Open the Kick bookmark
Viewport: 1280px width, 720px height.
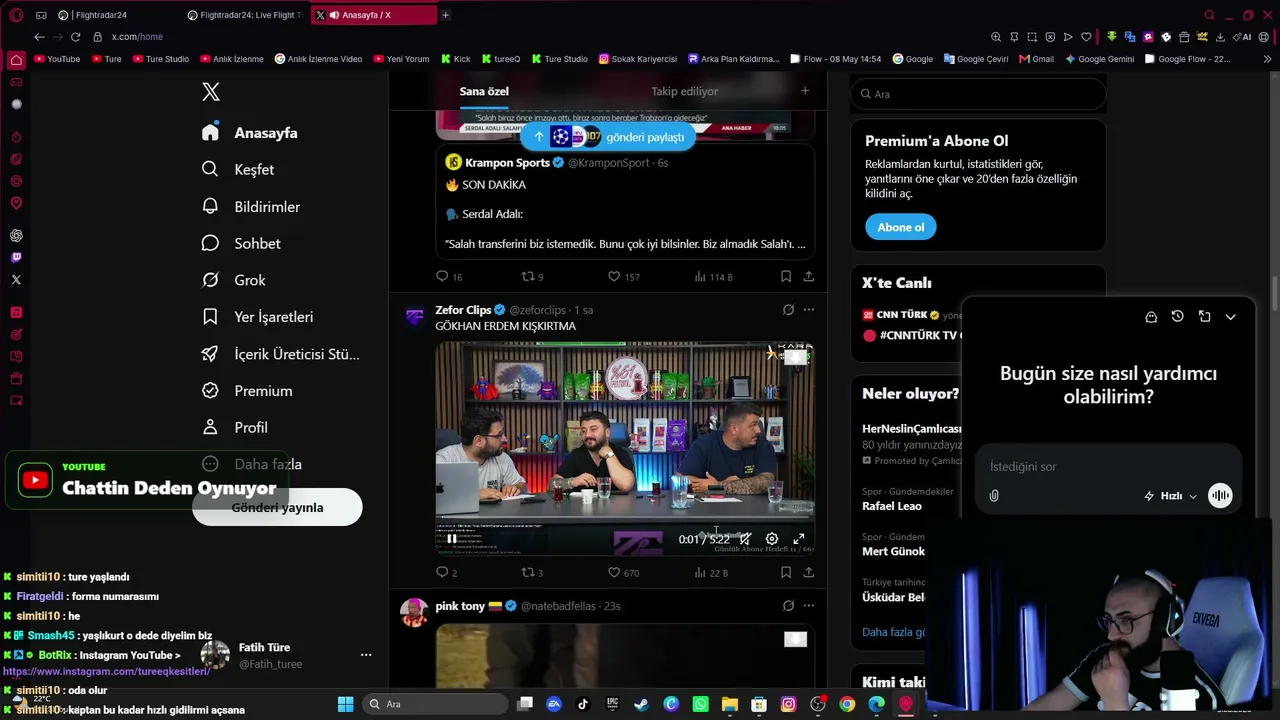coord(455,59)
